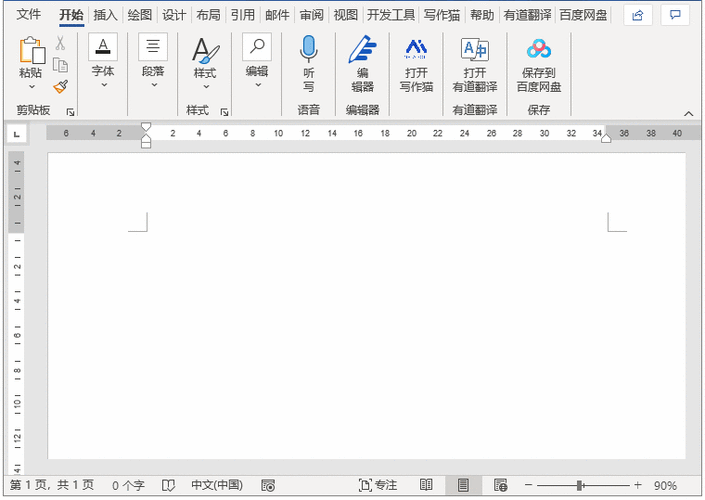The height and width of the screenshot is (500, 705).
Task: Switch to the 插入 tab
Action: pyautogui.click(x=105, y=15)
